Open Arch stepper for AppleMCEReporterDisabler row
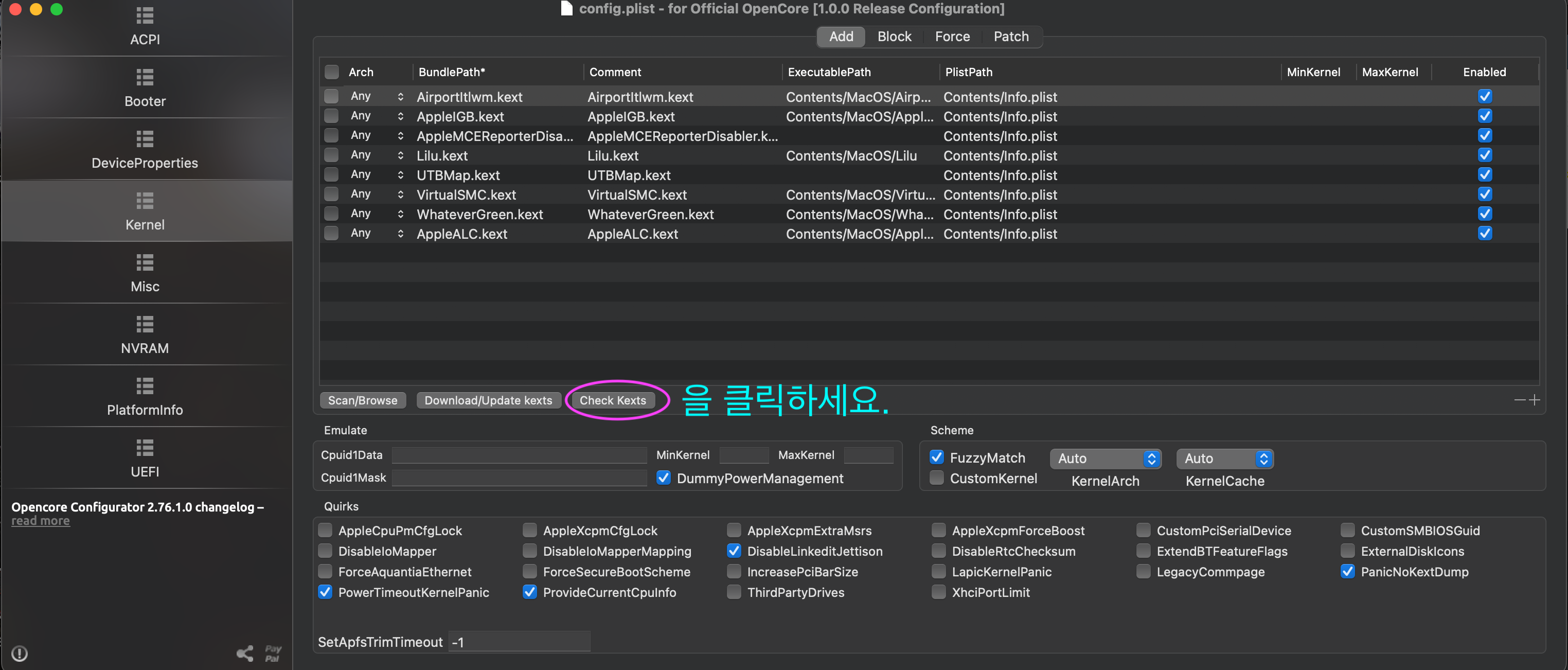The image size is (1568, 670). [x=400, y=135]
